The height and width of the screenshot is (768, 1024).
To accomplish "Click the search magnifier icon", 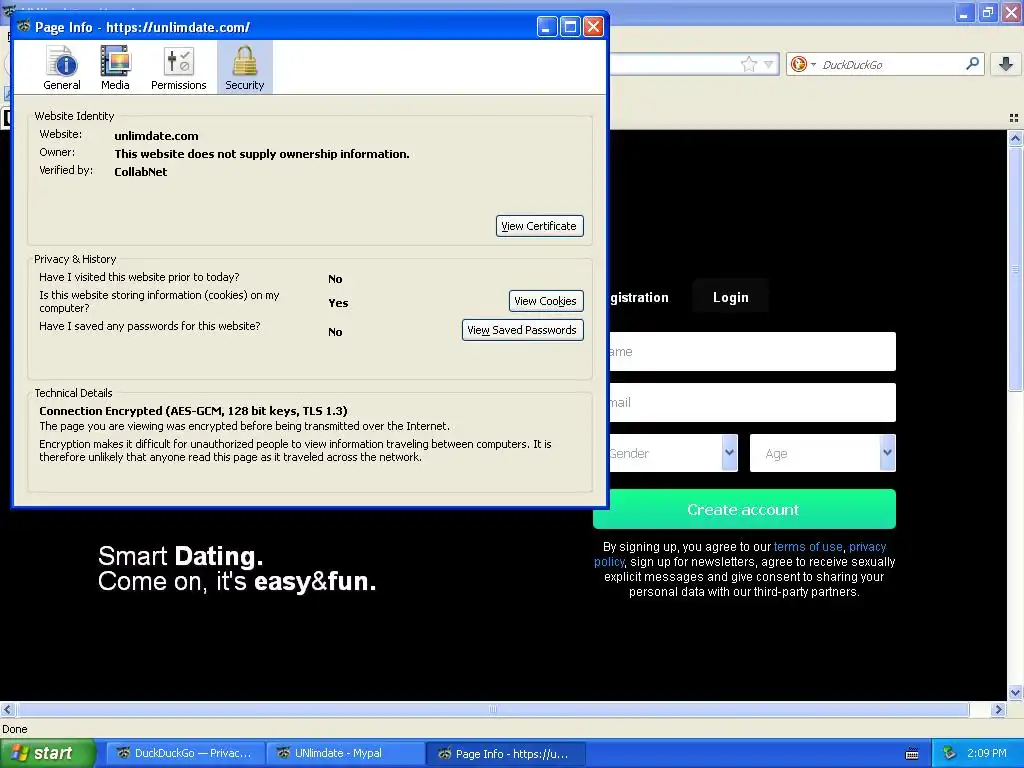I will 972,63.
